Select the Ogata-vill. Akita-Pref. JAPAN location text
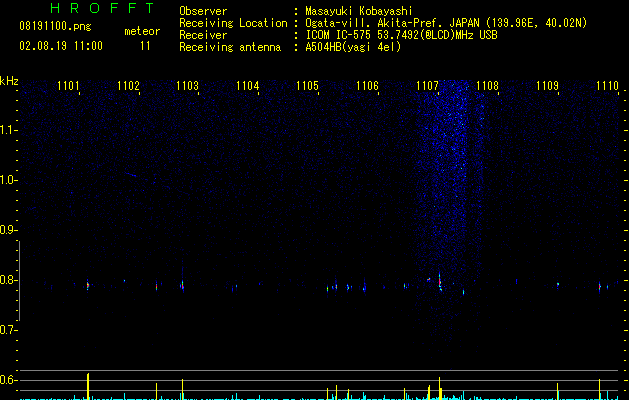The height and width of the screenshot is (400, 629). [446, 23]
